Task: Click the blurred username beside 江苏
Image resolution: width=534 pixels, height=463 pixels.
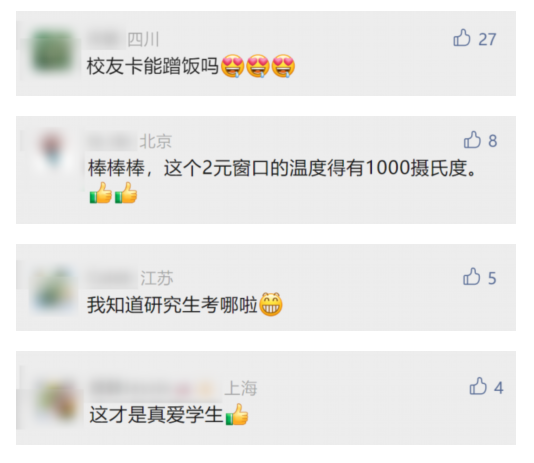Action: [112, 278]
